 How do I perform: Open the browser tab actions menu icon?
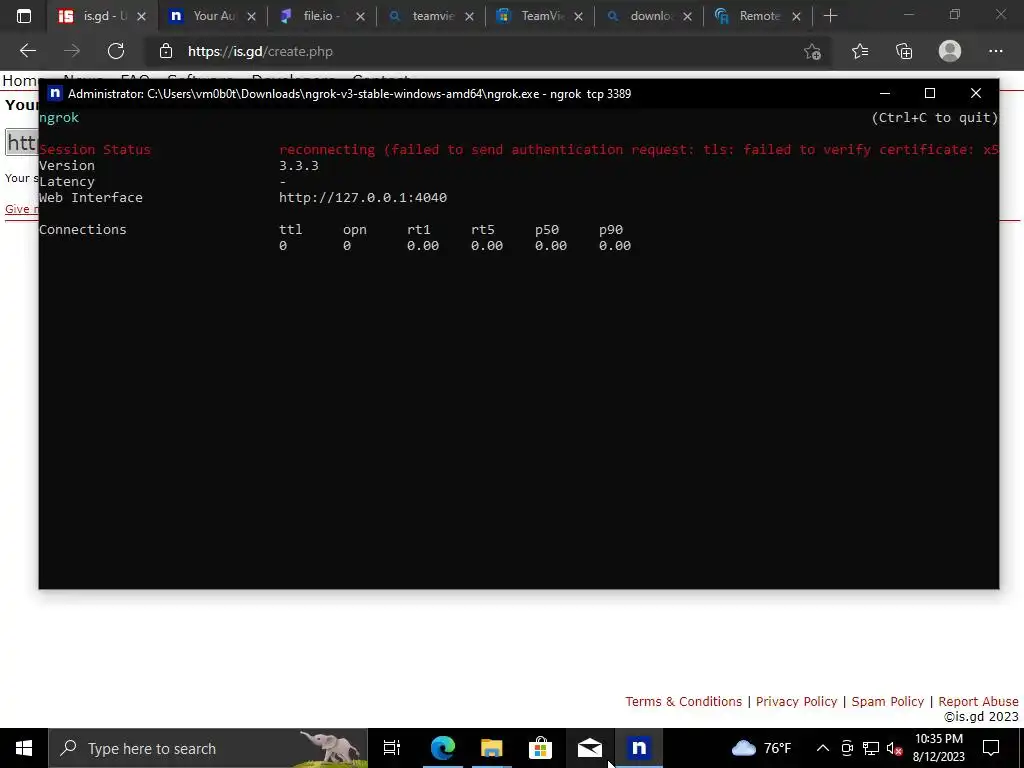[24, 16]
